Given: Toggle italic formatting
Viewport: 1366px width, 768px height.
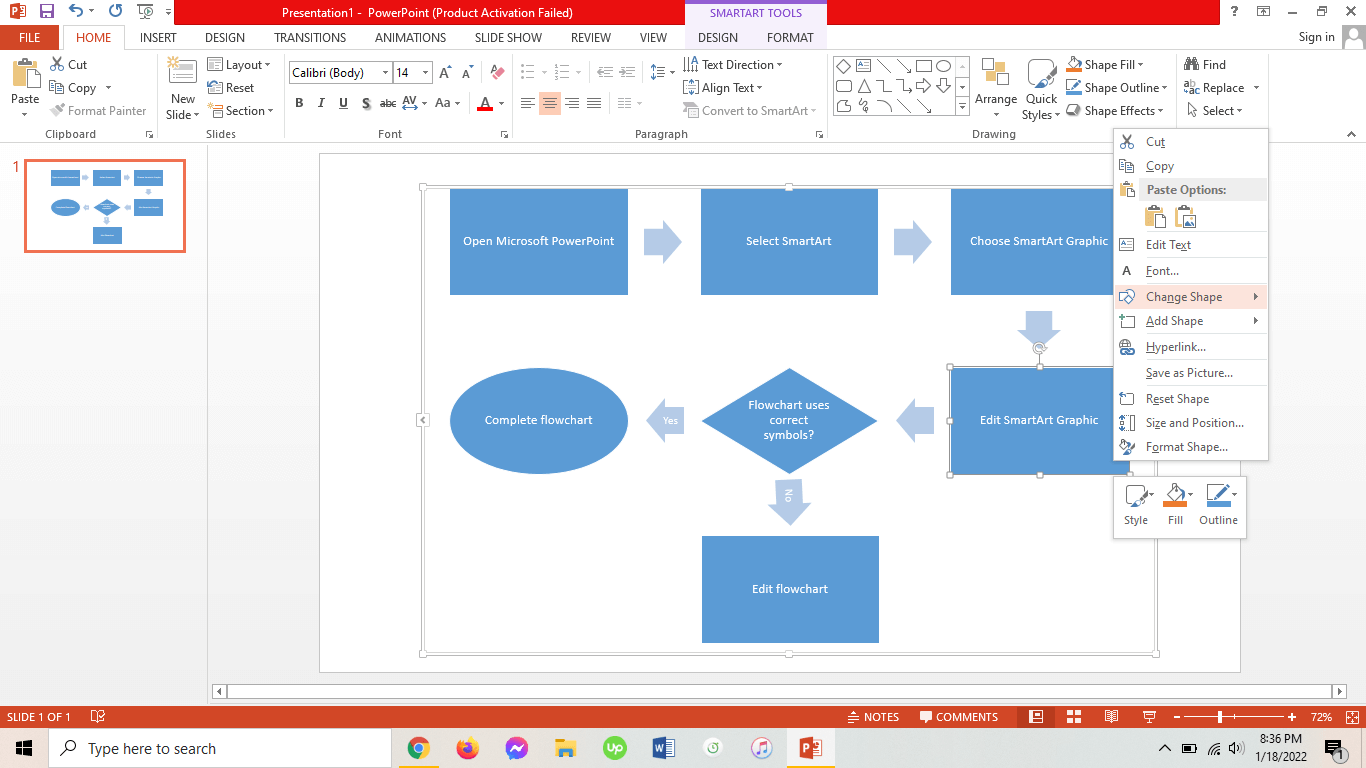Looking at the screenshot, I should [320, 103].
